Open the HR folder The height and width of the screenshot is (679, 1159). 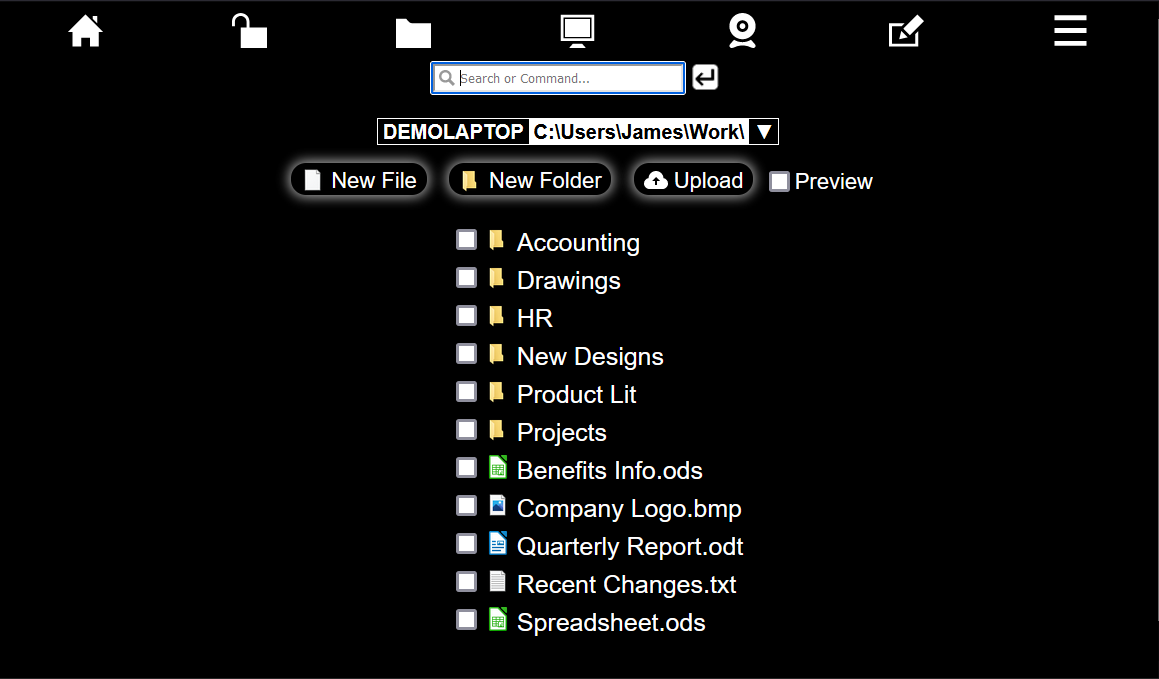[534, 317]
